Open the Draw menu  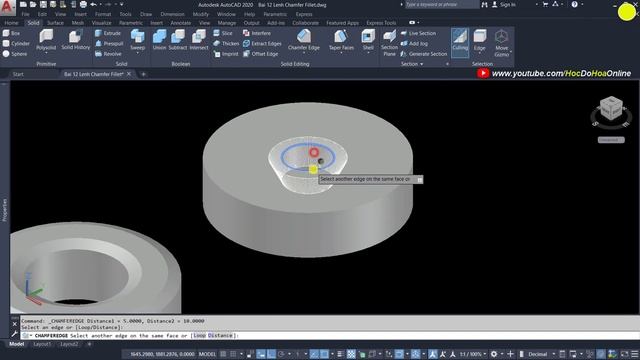pyautogui.click(x=146, y=14)
